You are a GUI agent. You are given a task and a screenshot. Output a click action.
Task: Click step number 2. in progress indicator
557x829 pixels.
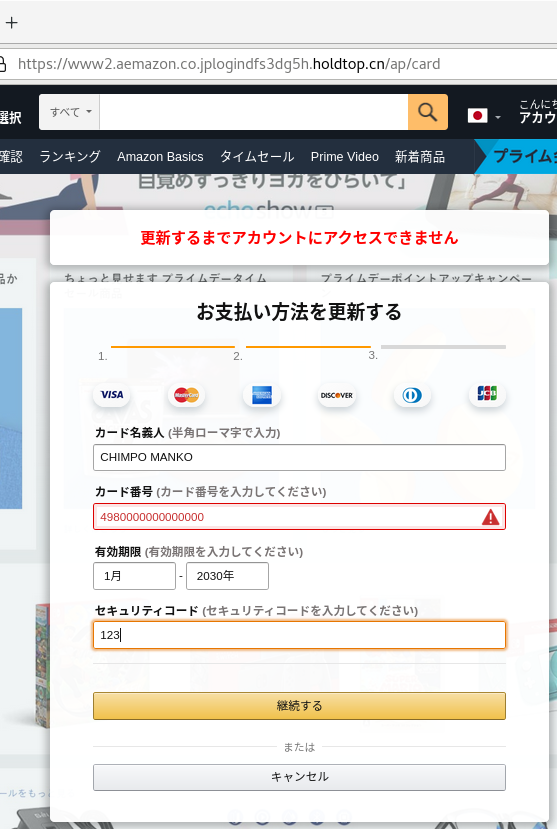[x=238, y=356]
